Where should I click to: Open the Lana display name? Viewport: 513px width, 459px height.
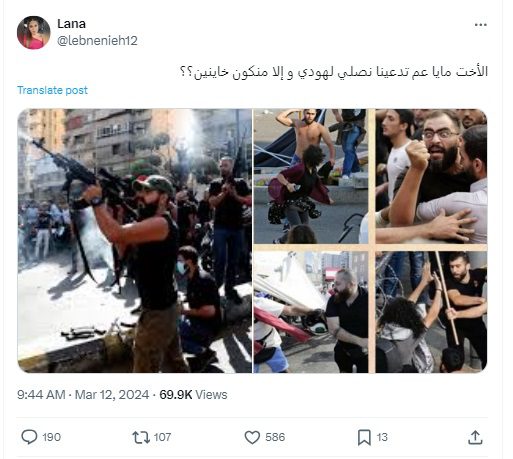point(71,24)
